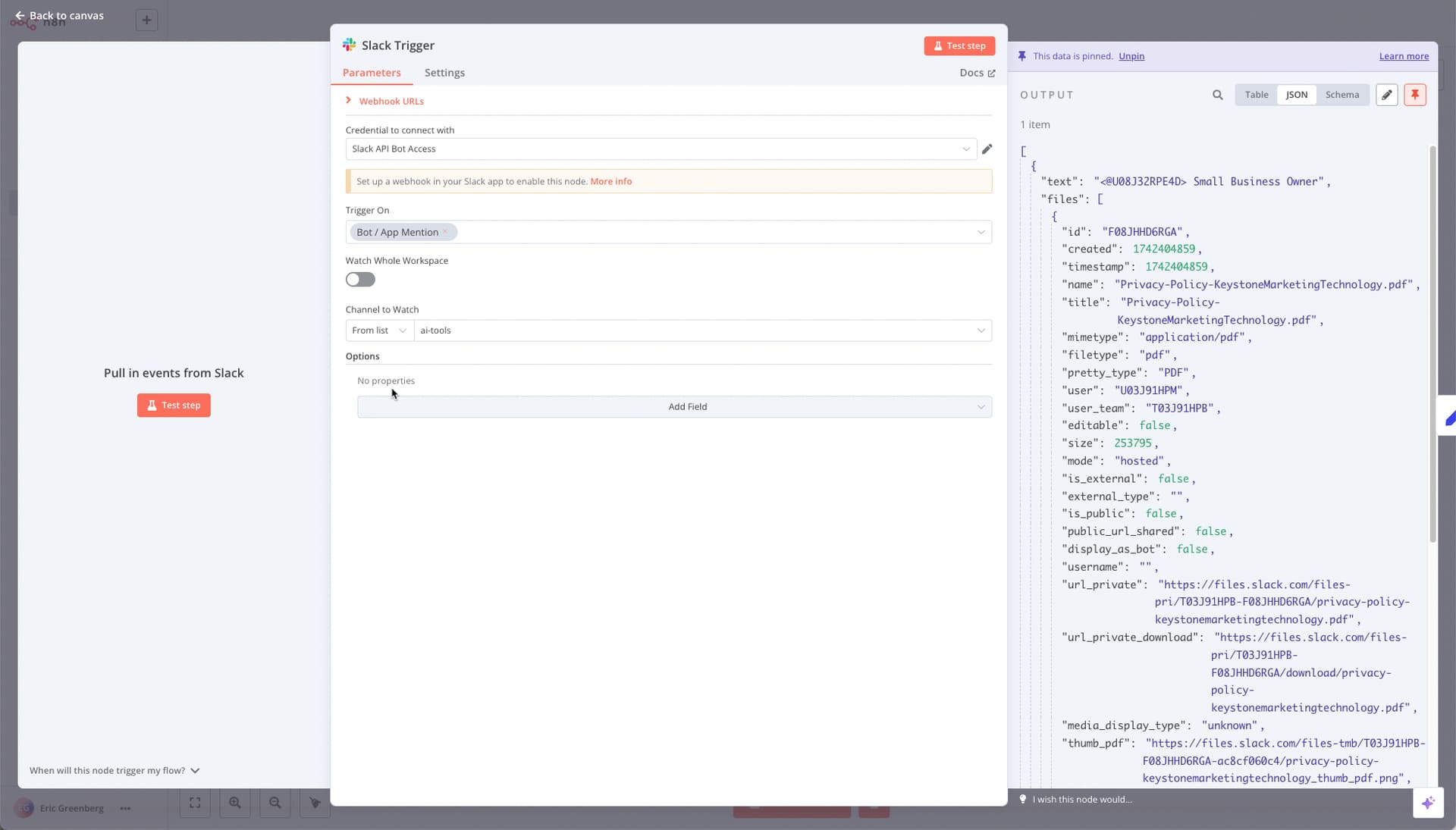This screenshot has height=830, width=1456.
Task: Switch output view to Schema
Action: point(1342,95)
